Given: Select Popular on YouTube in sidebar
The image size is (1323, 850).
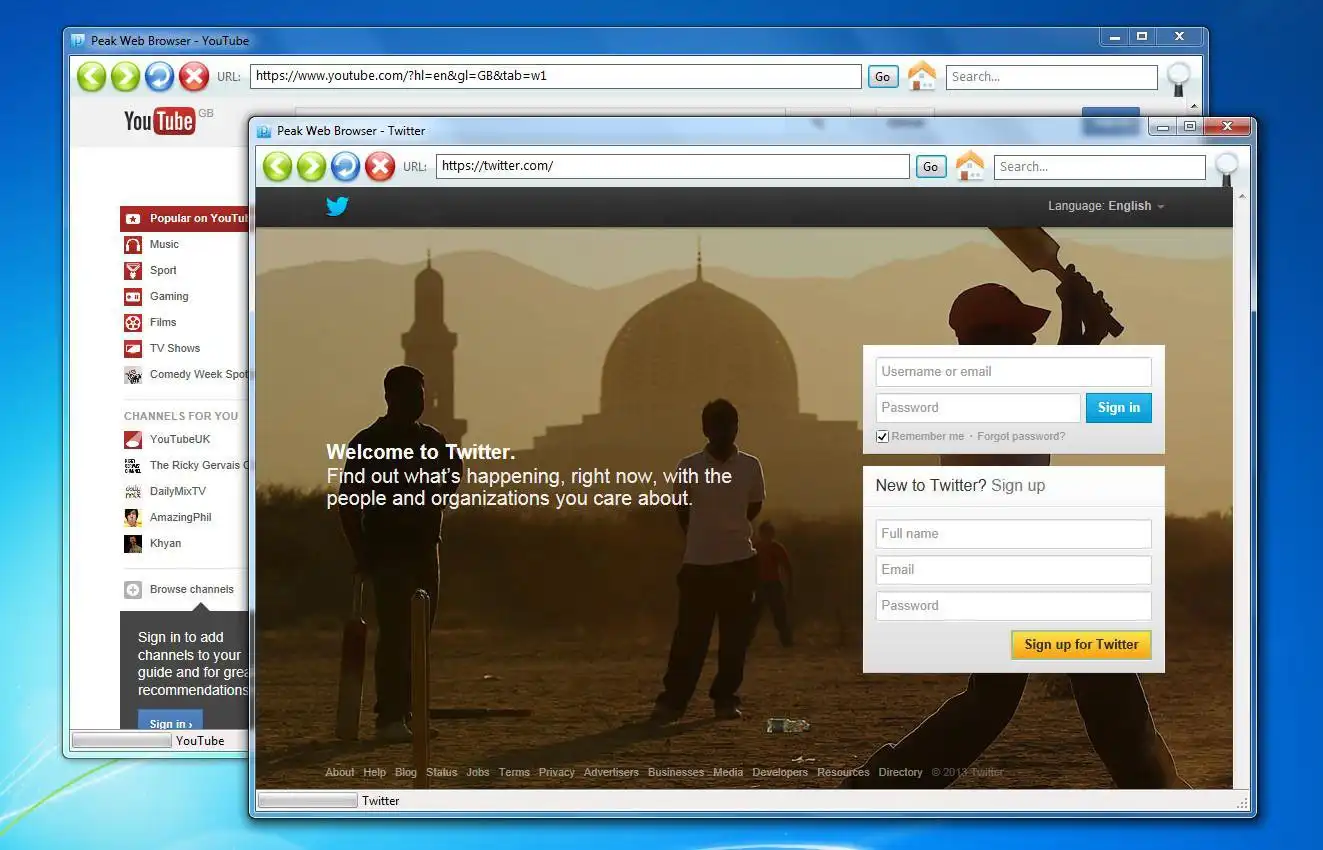Looking at the screenshot, I should 185,218.
